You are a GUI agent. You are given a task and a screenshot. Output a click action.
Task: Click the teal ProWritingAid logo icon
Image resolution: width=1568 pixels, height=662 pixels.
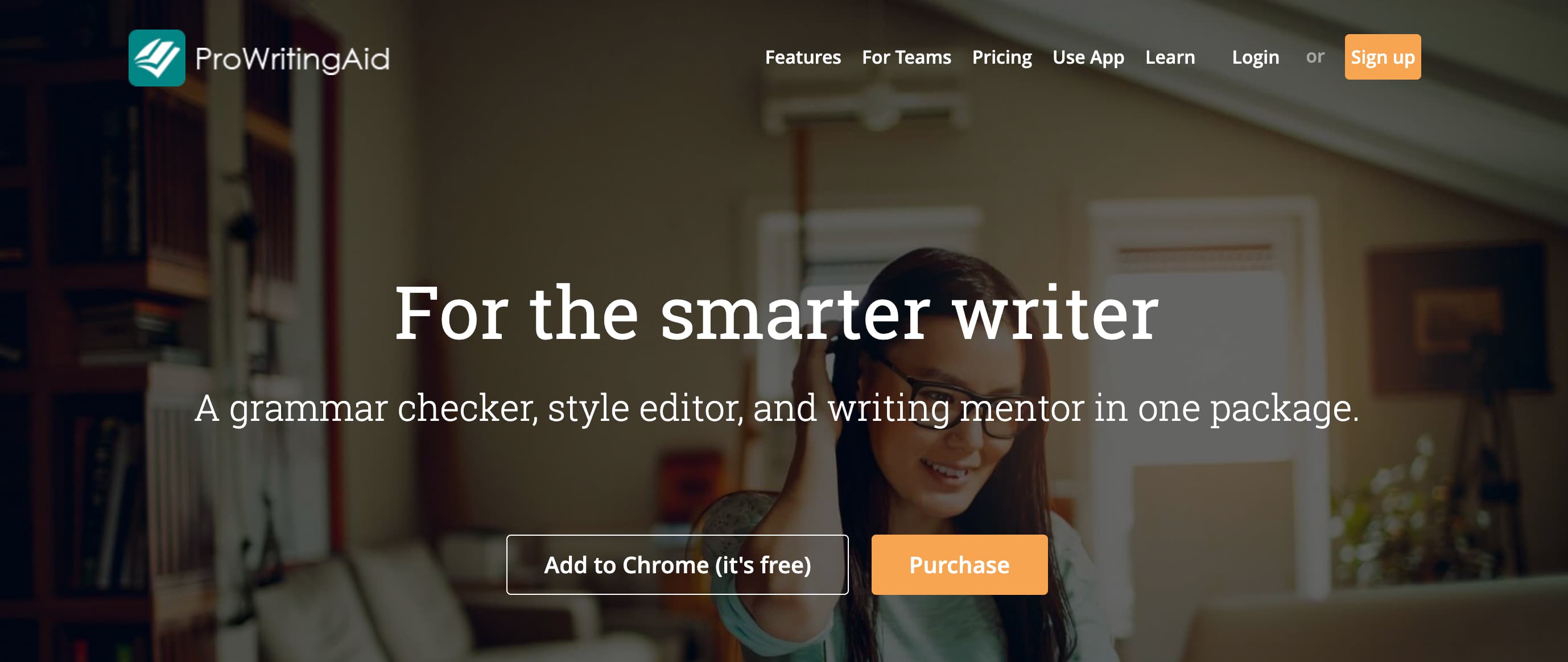pos(157,58)
